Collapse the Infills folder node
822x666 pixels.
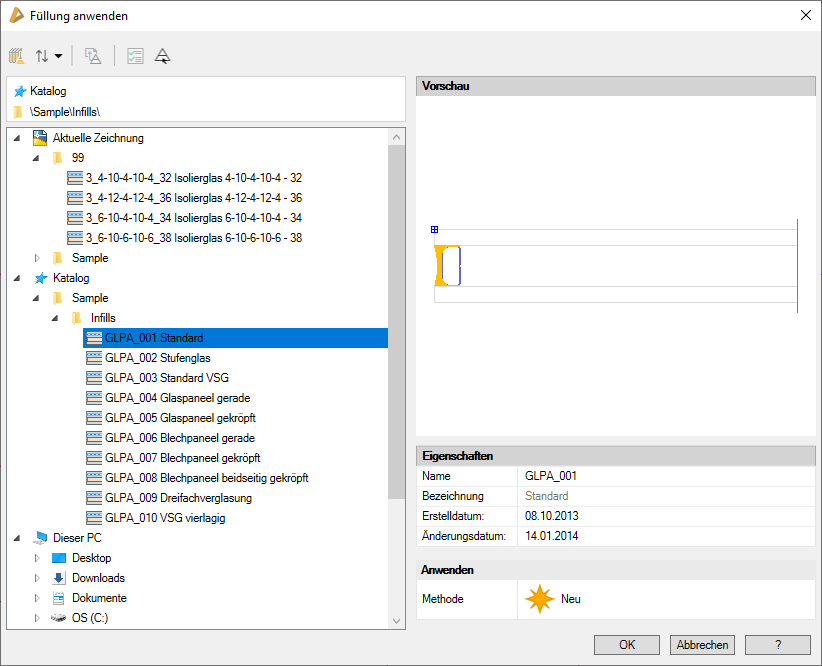(x=56, y=318)
